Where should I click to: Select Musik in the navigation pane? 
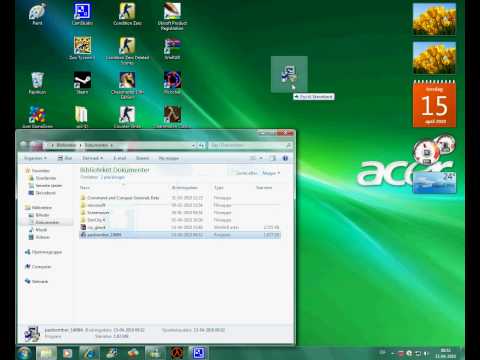[38, 230]
